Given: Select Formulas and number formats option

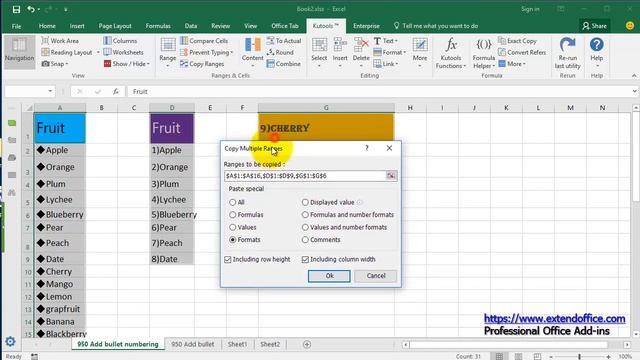Looking at the screenshot, I should (305, 215).
